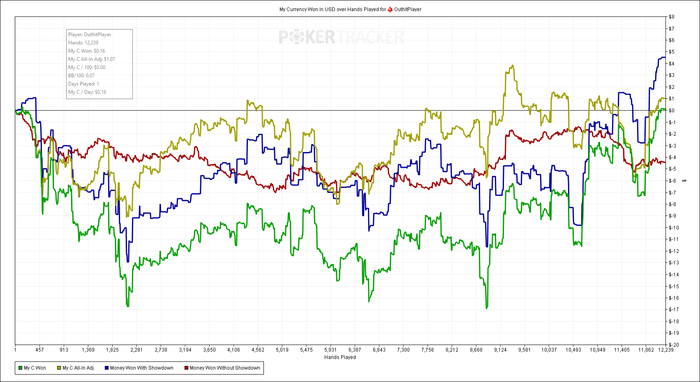Image resolution: width=700 pixels, height=382 pixels.
Task: Click the 'Hands Played' x-axis title
Action: 341,357
